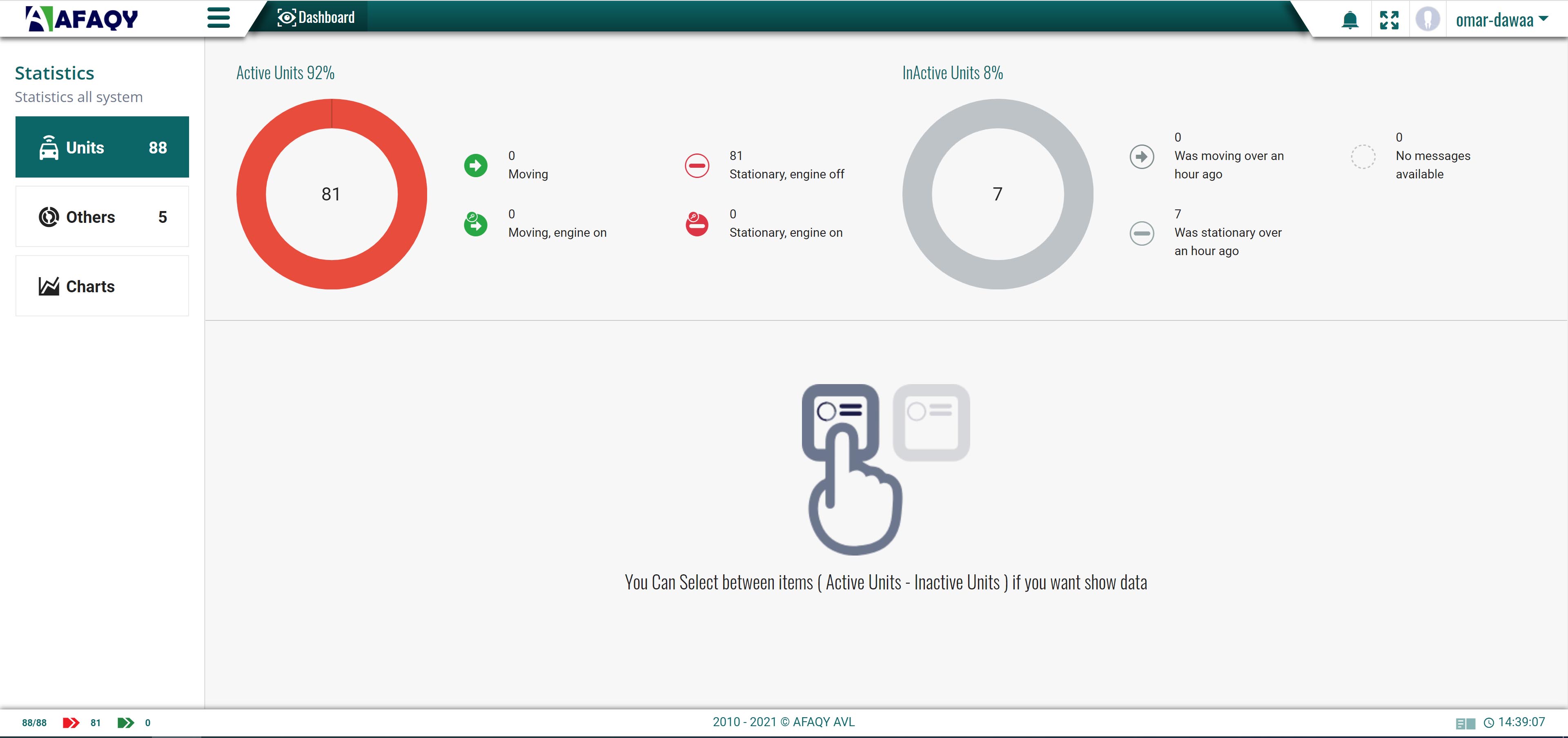
Task: Click the red stationary arrows in status bar
Action: tap(71, 722)
